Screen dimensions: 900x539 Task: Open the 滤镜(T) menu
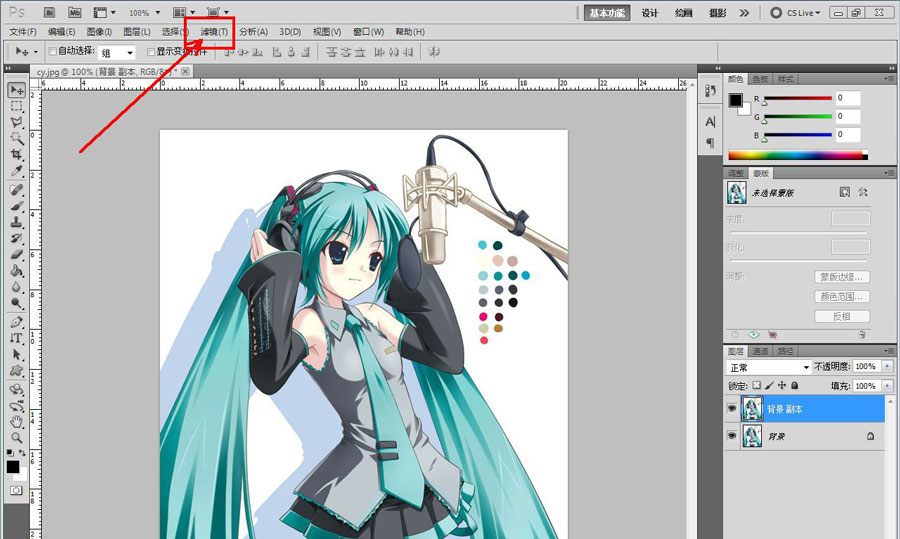[214, 32]
